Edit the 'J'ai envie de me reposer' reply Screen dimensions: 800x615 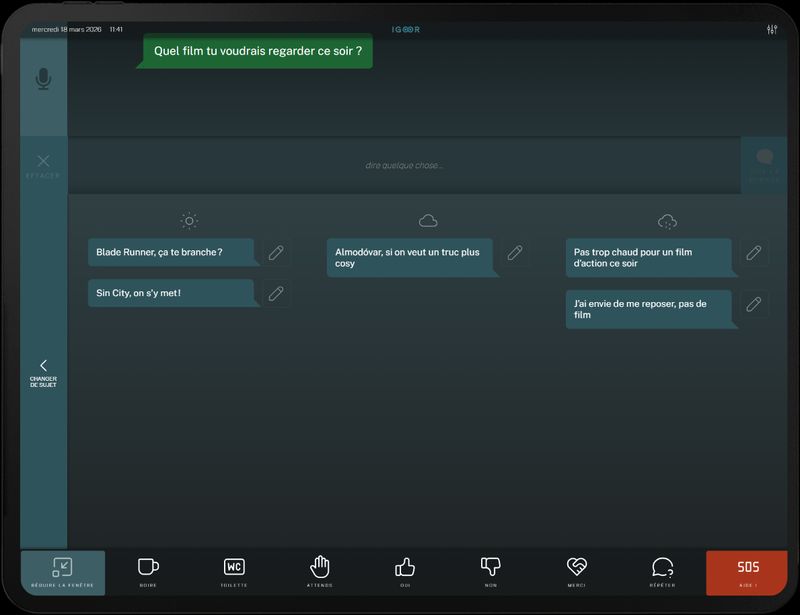754,304
